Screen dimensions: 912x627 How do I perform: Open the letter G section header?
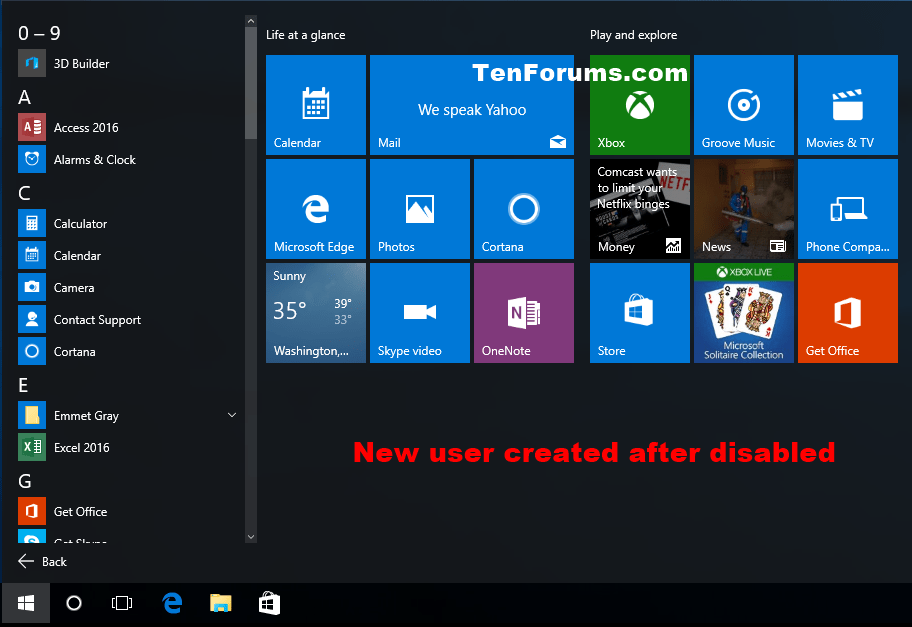click(x=24, y=481)
